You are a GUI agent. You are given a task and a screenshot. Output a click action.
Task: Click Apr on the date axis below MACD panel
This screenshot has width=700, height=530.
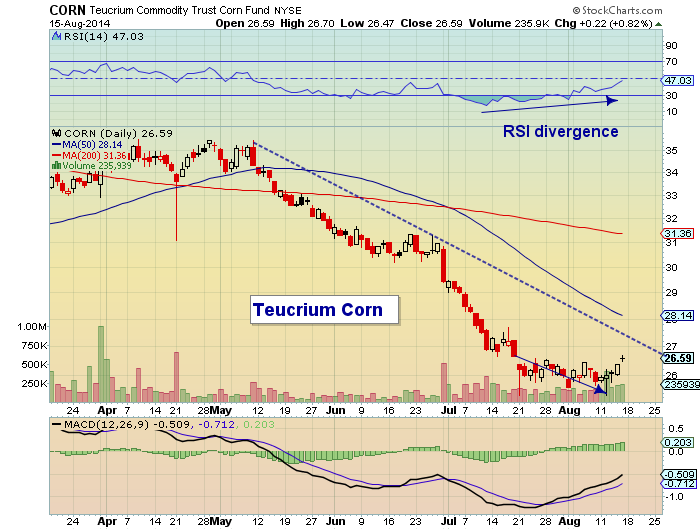point(107,521)
